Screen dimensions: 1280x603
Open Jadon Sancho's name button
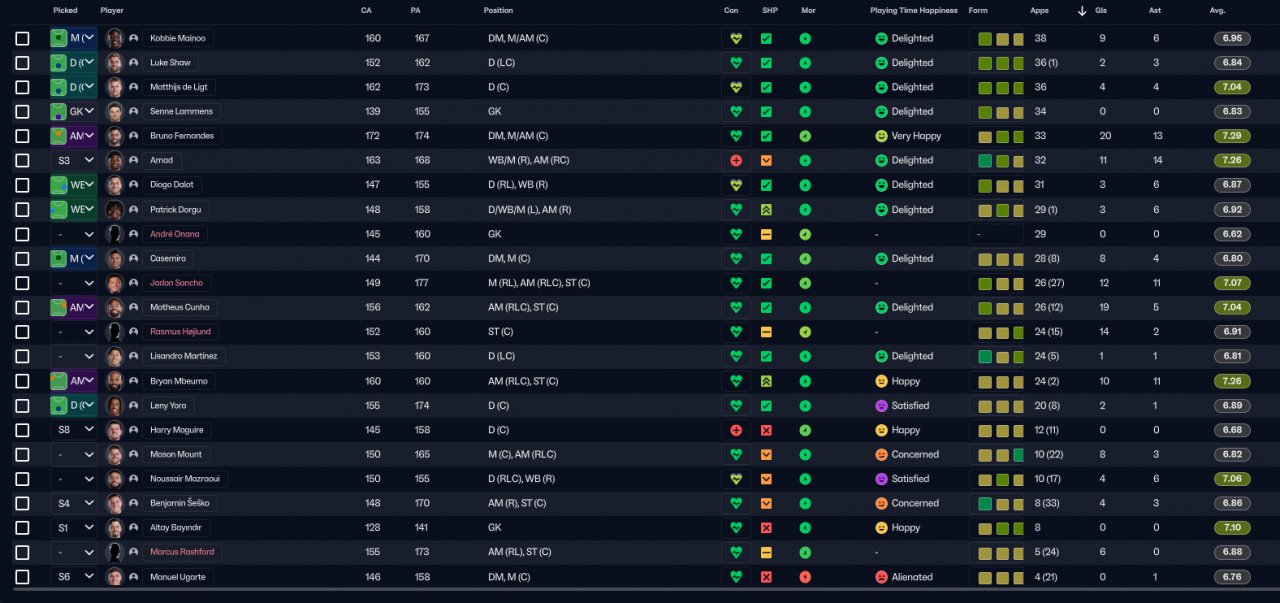pyautogui.click(x=175, y=283)
